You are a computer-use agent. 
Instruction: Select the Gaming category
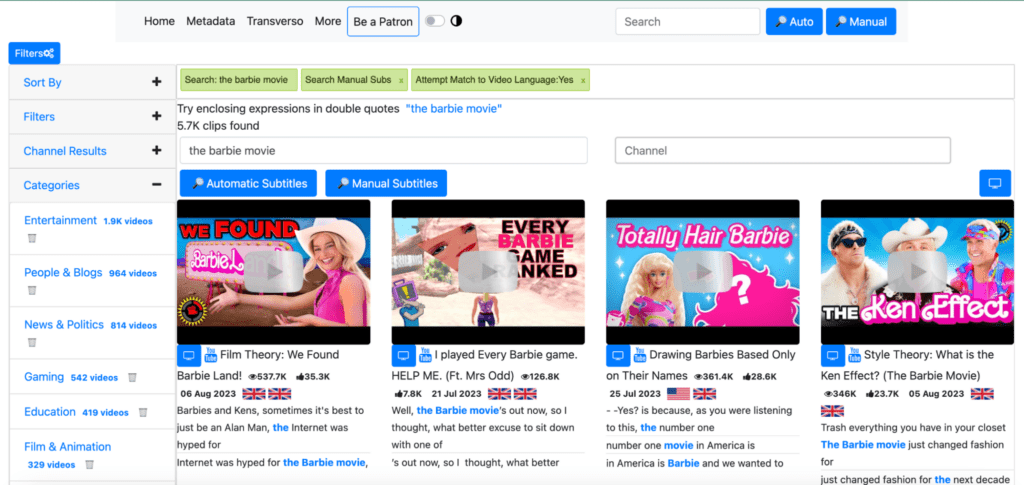[44, 377]
